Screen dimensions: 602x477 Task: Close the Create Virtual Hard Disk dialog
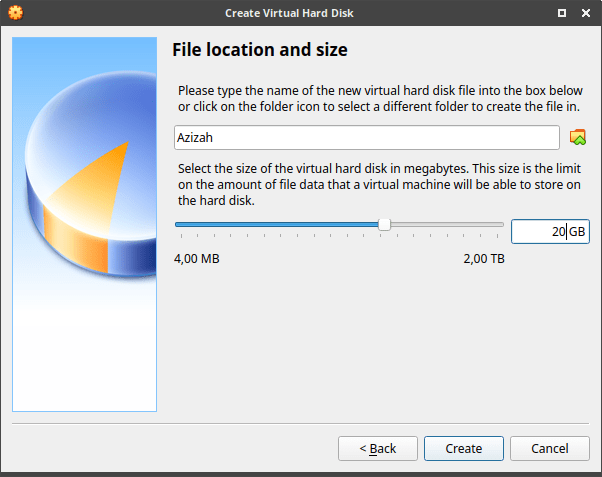[x=586, y=13]
